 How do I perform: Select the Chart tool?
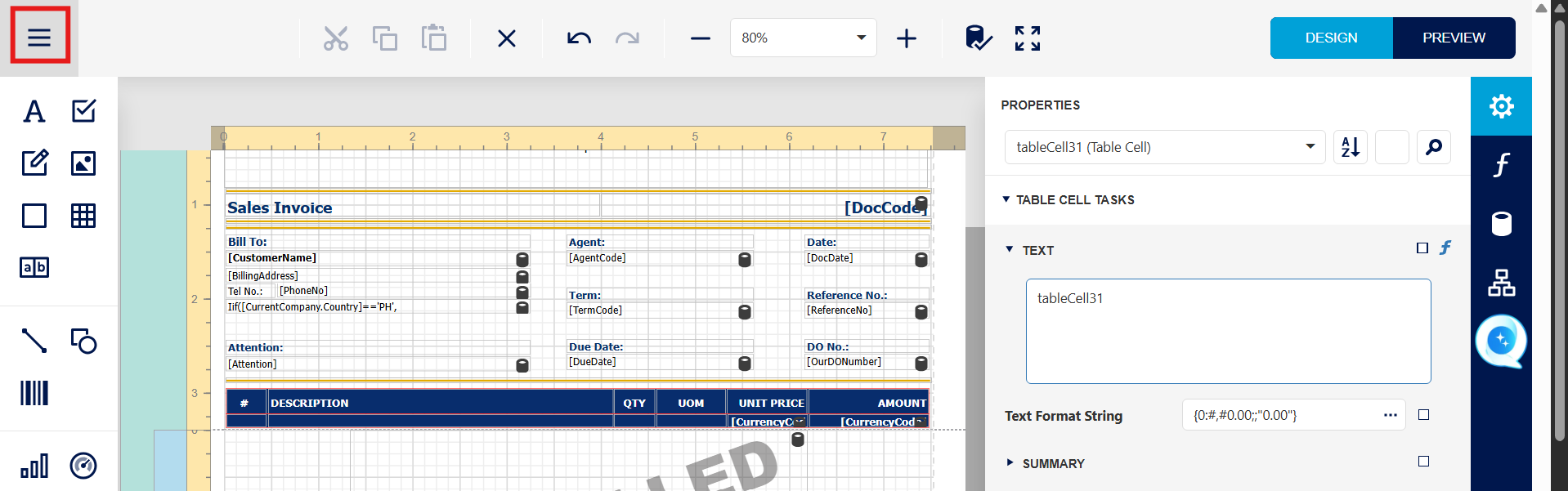coord(34,466)
